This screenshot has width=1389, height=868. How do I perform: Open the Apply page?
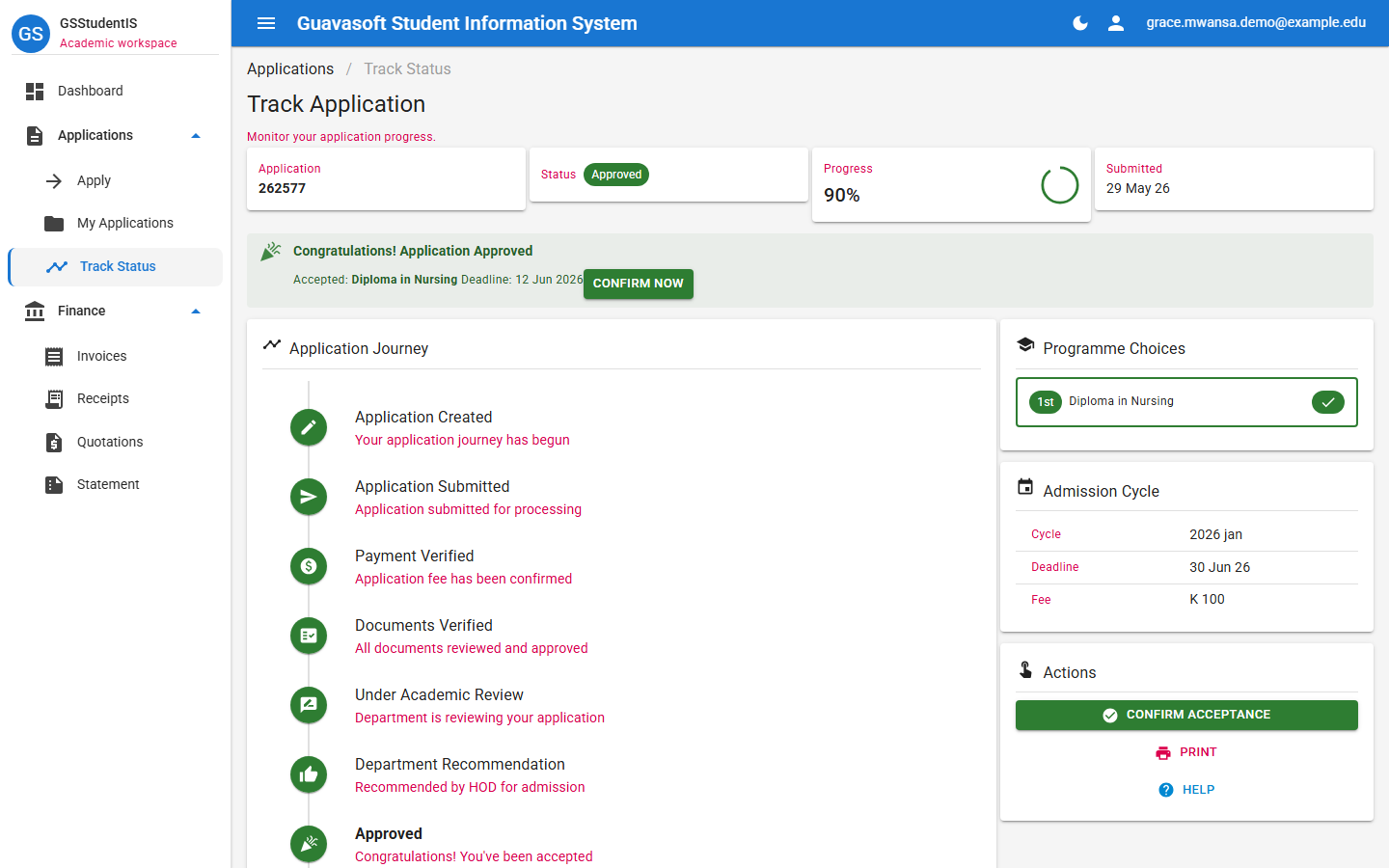[116, 180]
